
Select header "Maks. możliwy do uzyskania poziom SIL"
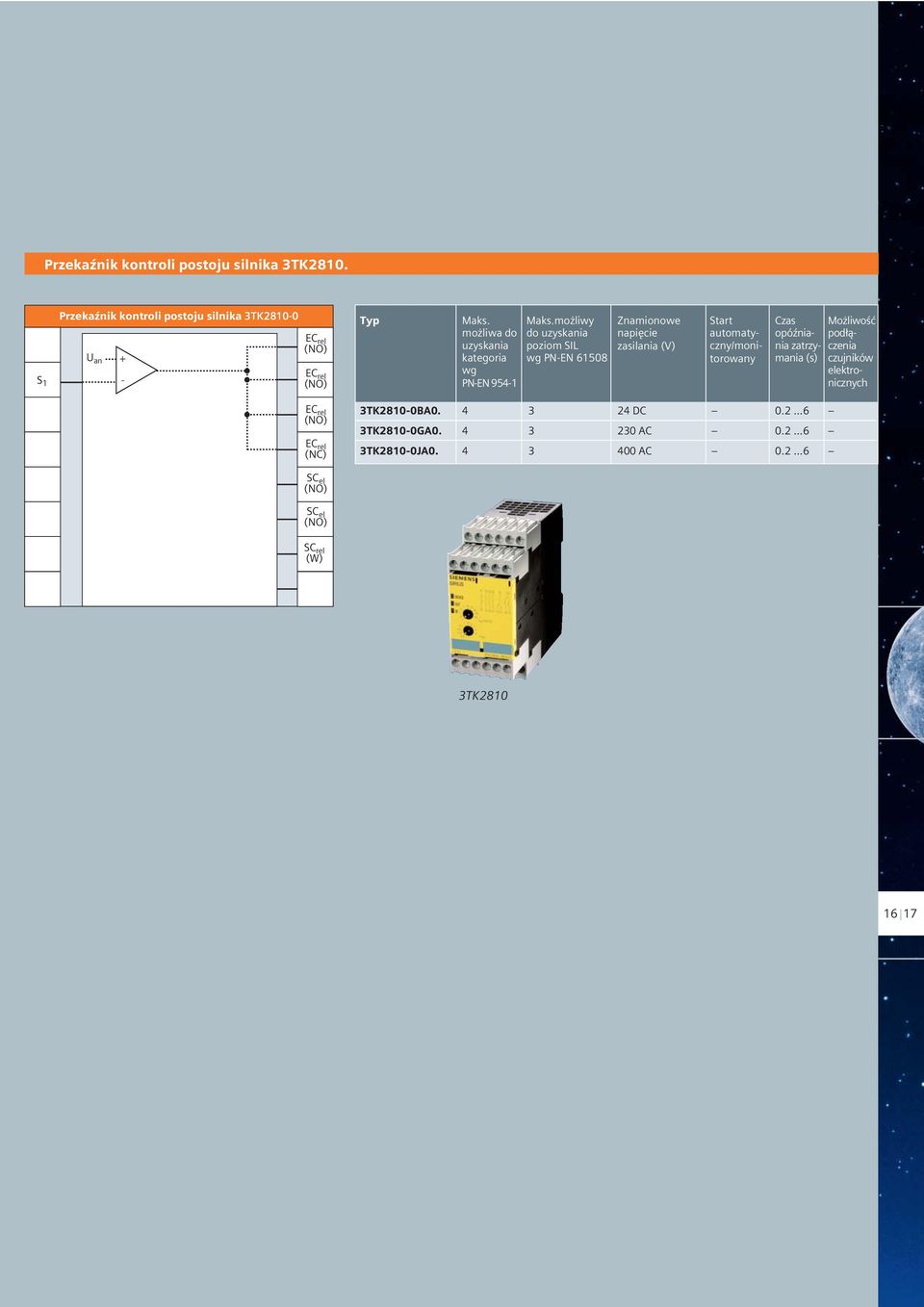point(567,339)
